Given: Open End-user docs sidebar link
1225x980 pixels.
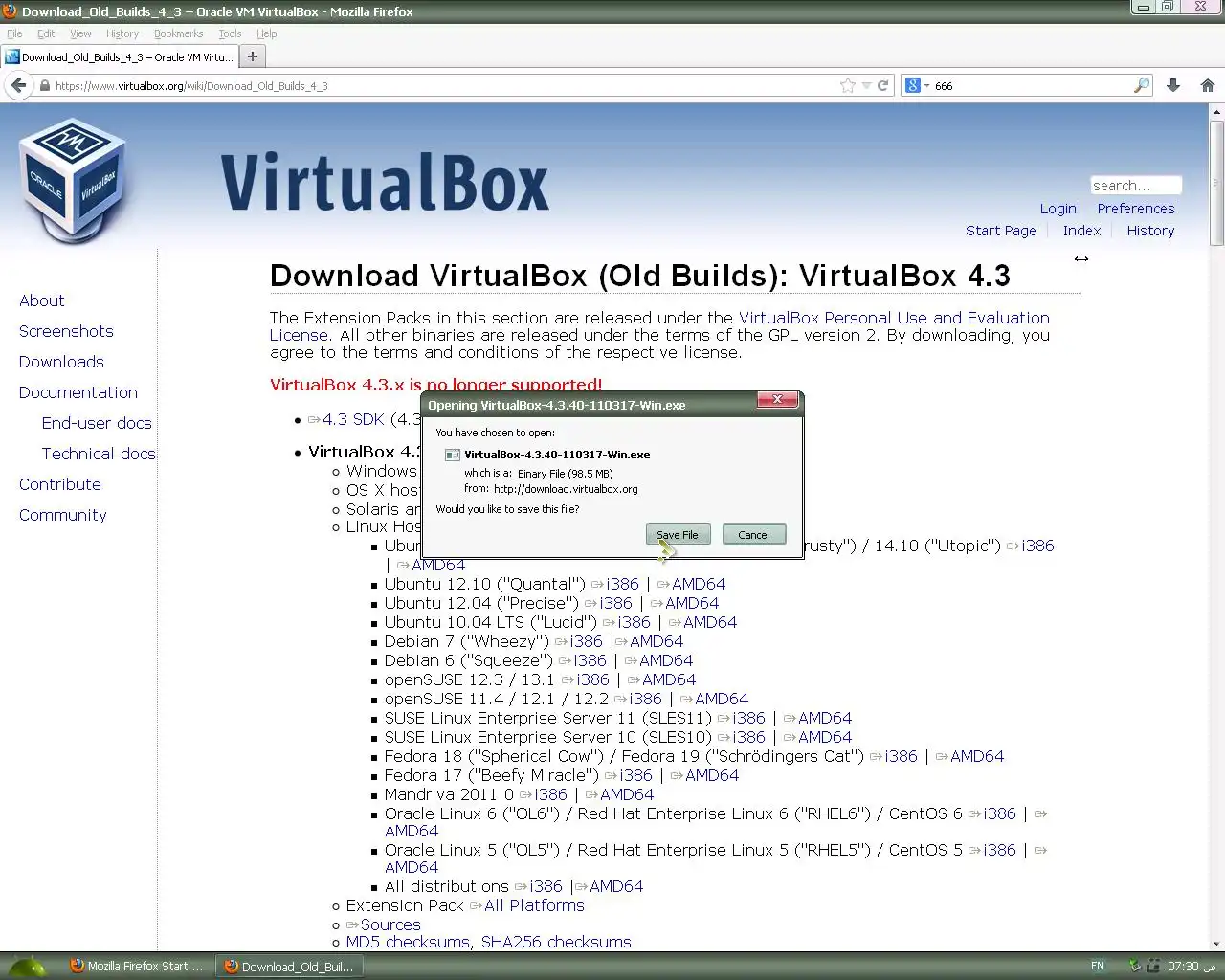Looking at the screenshot, I should [97, 423].
